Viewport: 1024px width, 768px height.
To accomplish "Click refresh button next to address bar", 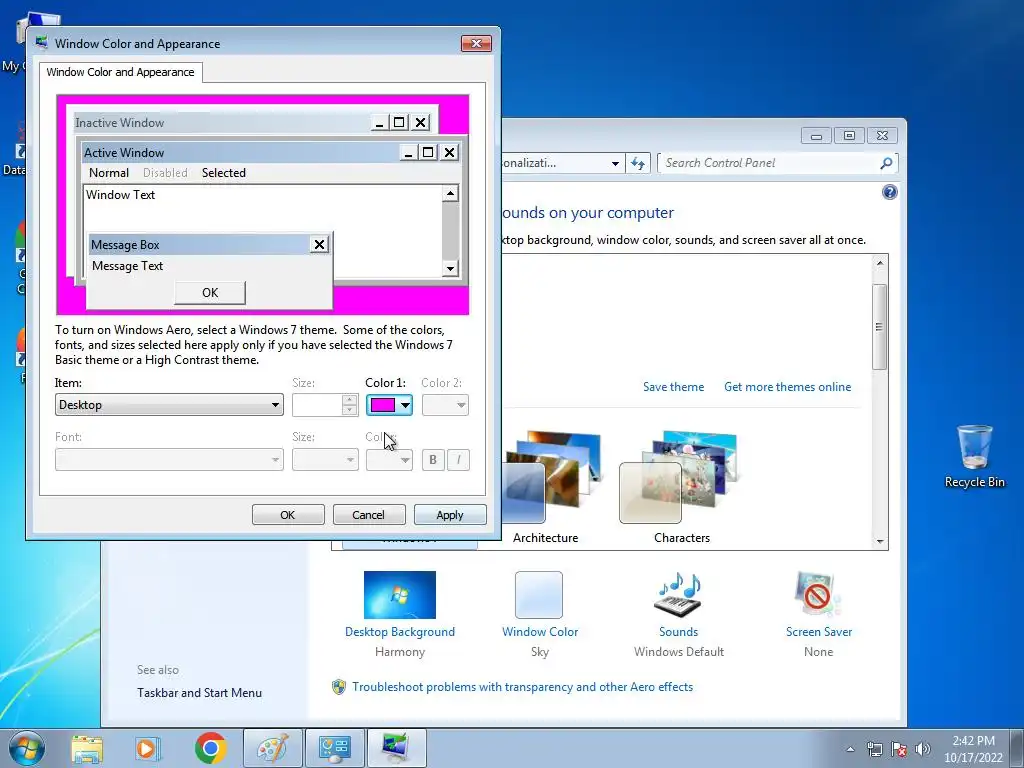I will 638,163.
